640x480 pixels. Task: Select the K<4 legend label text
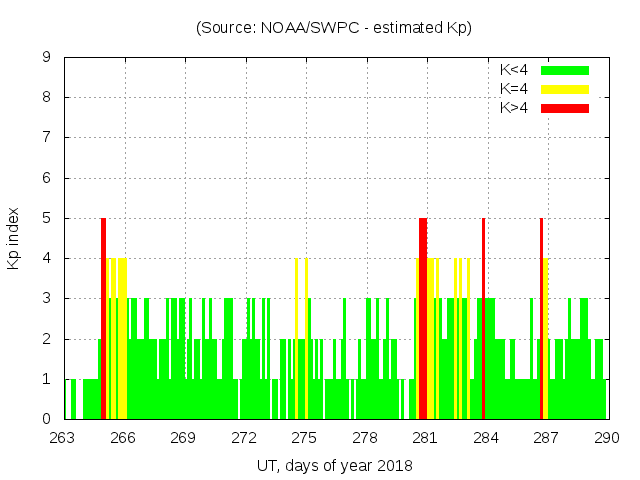coord(515,70)
